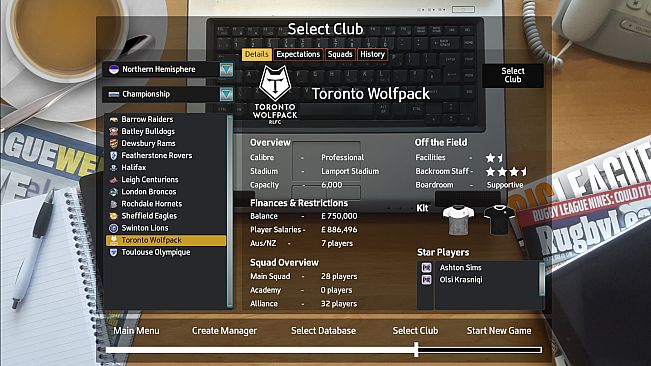The image size is (651, 366).
Task: Select Swinton Lions from the club list
Action: coord(166,228)
